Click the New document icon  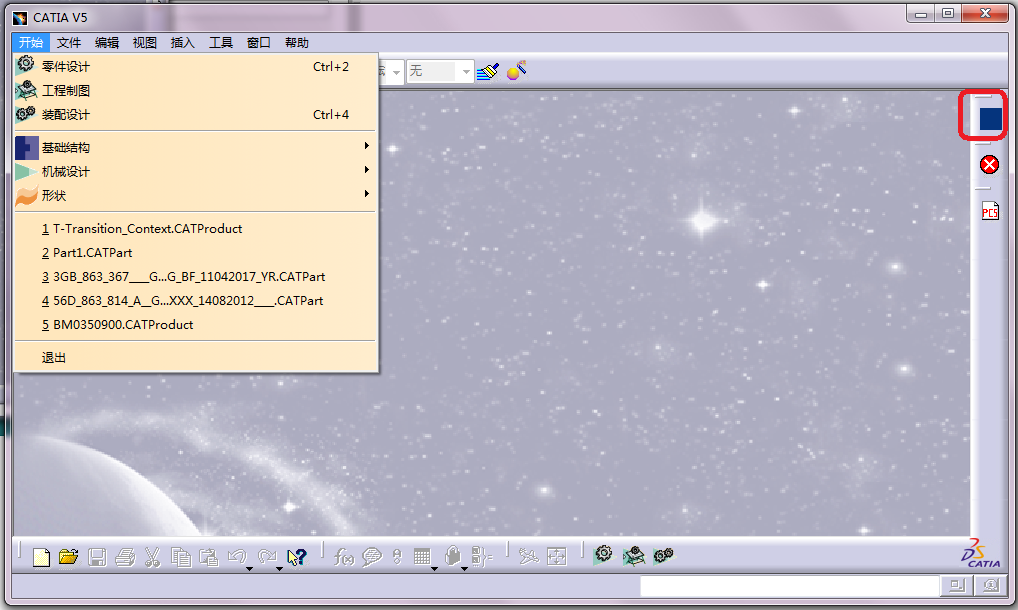41,557
